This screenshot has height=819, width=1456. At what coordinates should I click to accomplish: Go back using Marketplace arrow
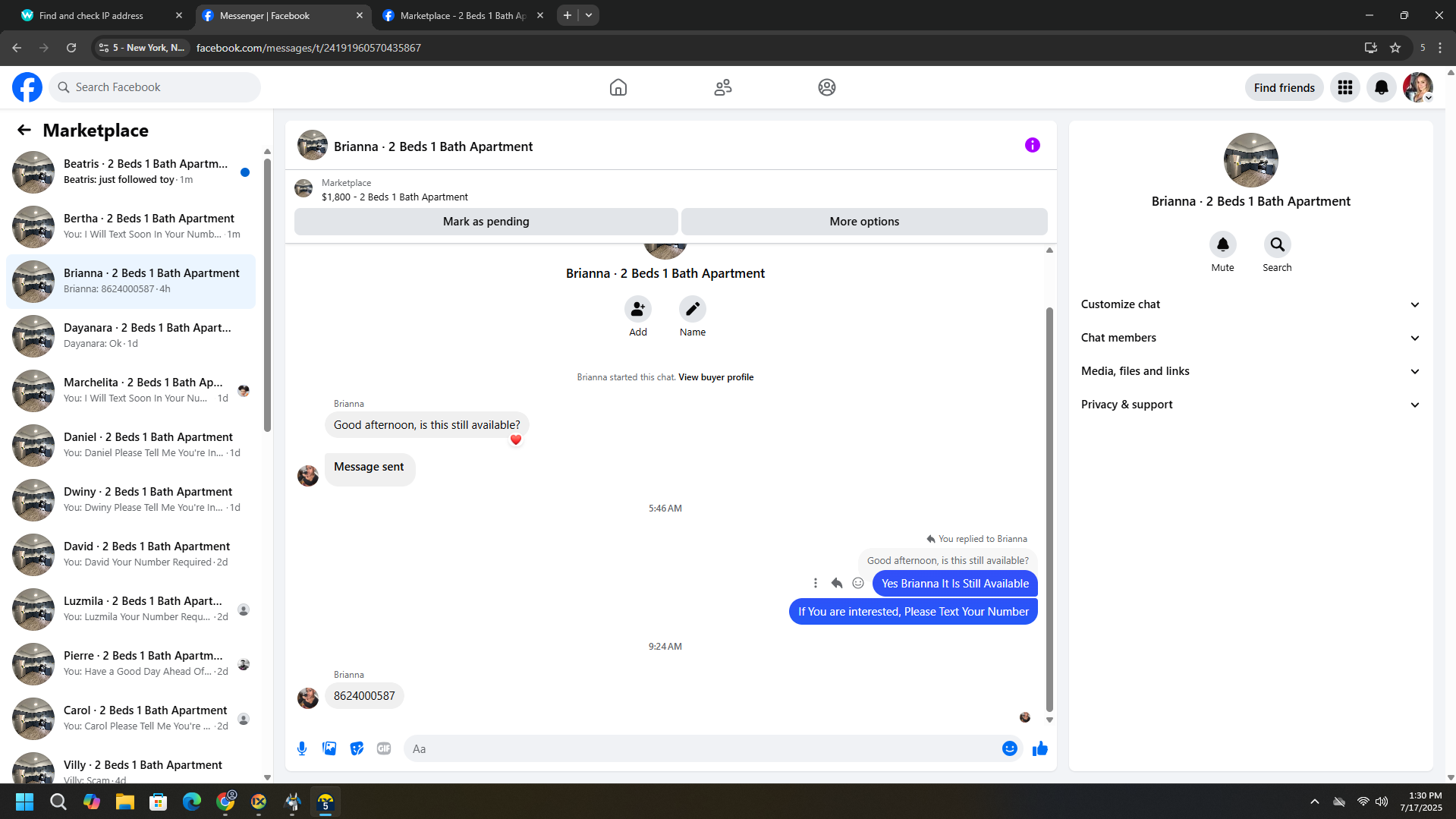click(x=24, y=131)
